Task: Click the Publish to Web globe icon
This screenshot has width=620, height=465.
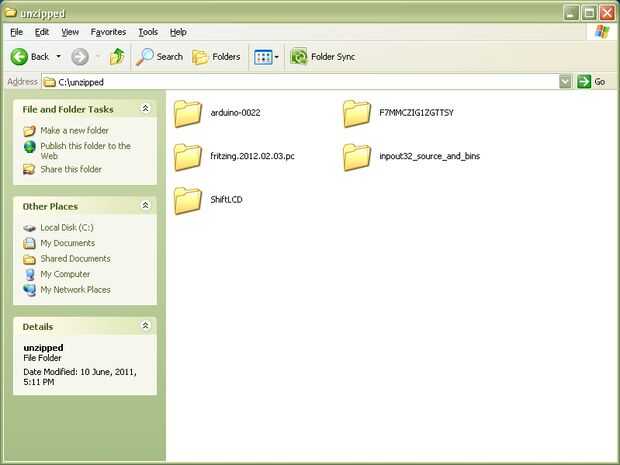Action: click(30, 147)
